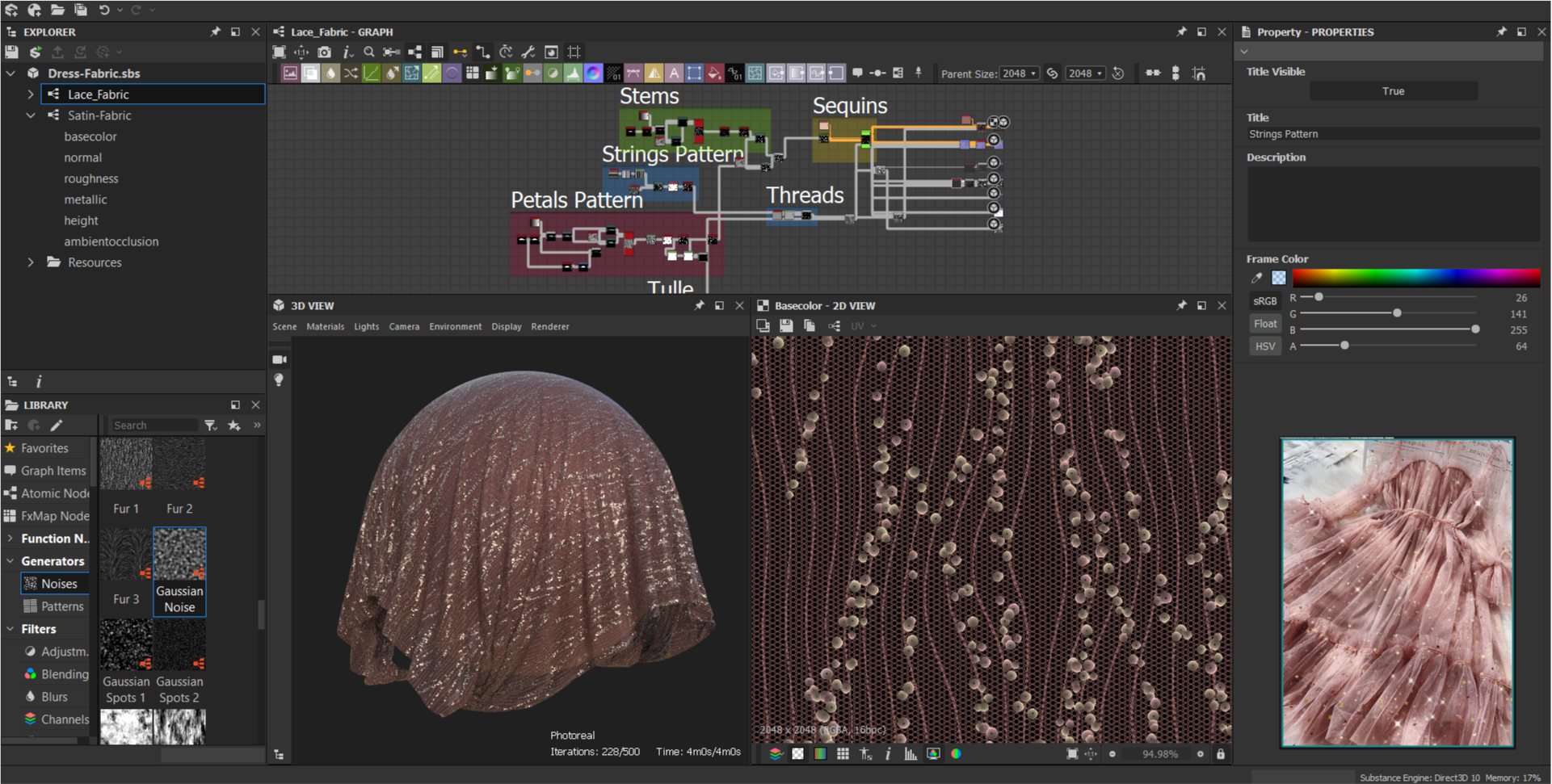Toggle Title Visible True button
Image resolution: width=1552 pixels, height=784 pixels.
tap(1394, 91)
